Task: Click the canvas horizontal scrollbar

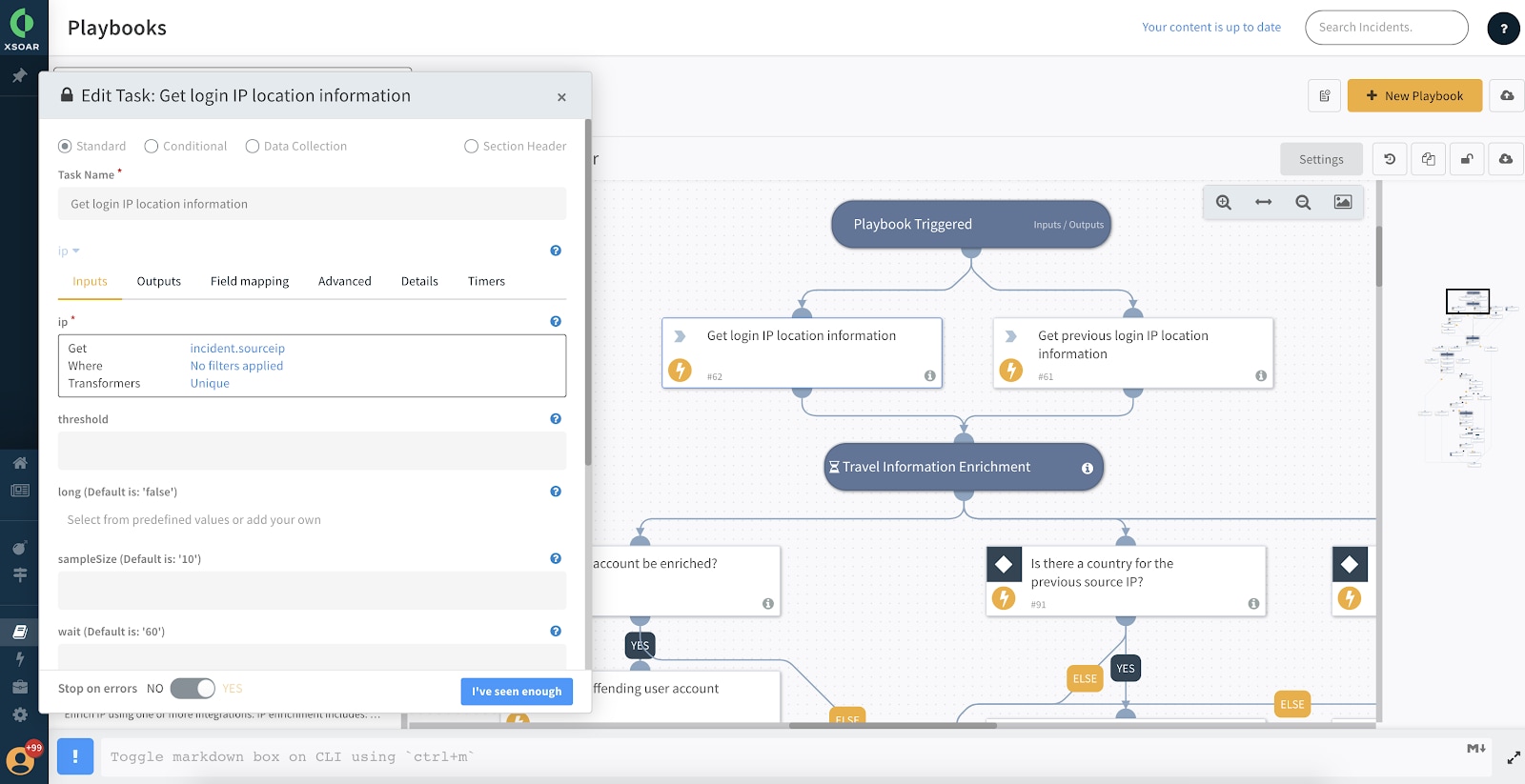Action: coord(892,726)
